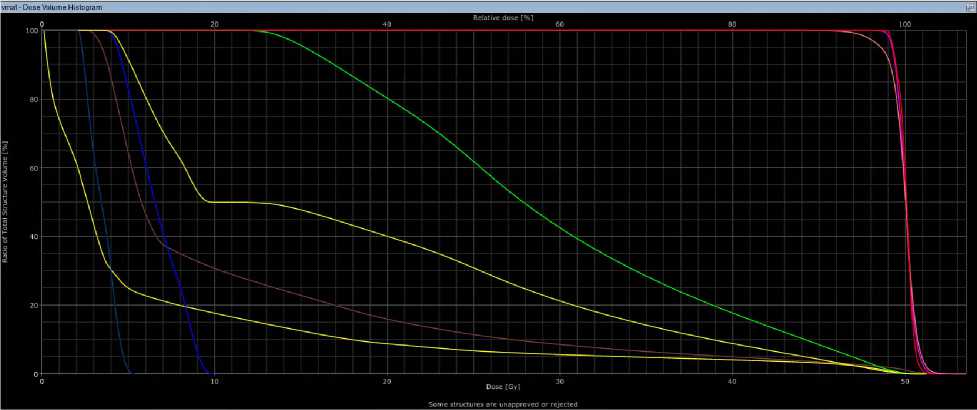
Task: Click the 30 tick on the Dose [Gy] axis
Action: tap(560, 380)
